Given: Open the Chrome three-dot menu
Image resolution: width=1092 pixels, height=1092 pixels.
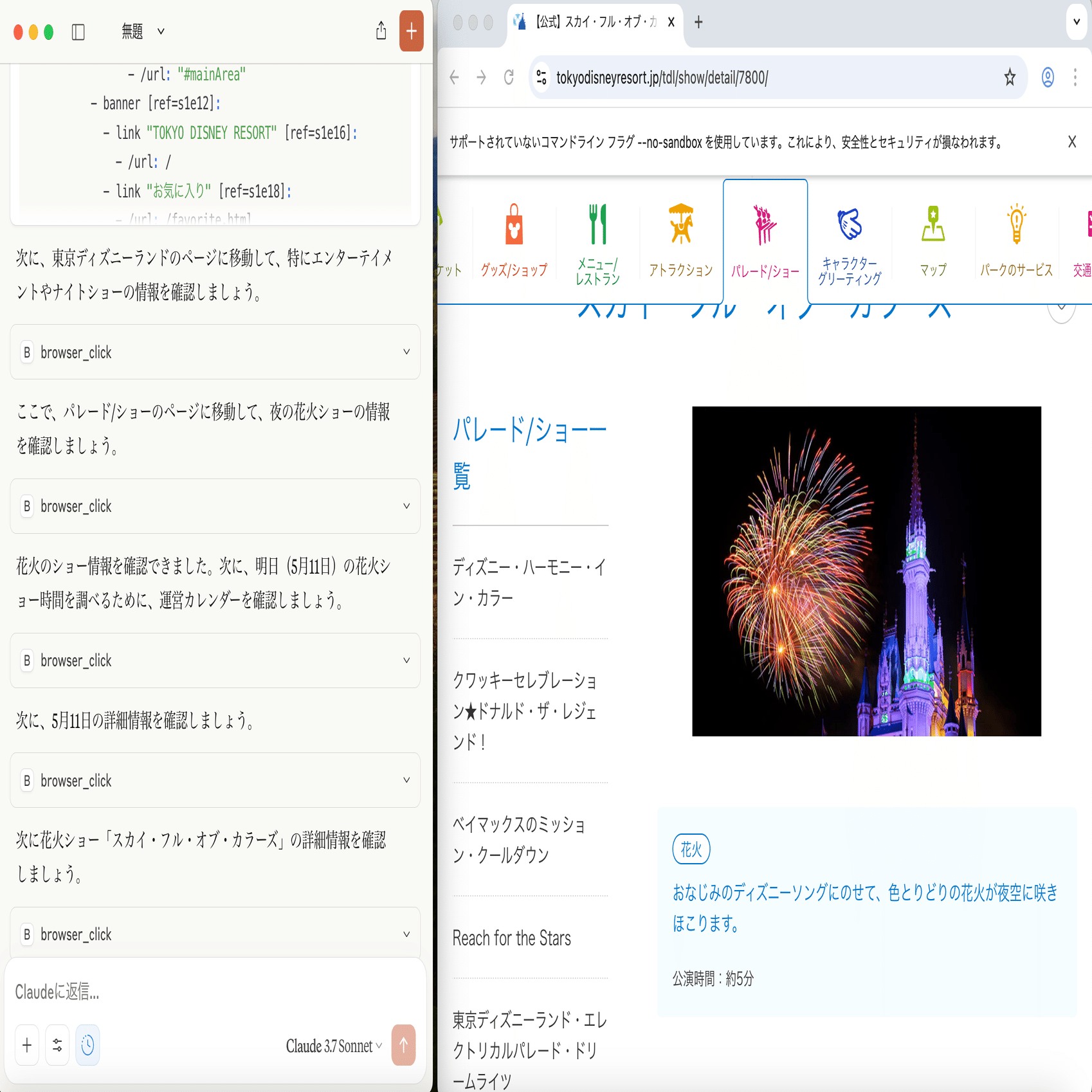Looking at the screenshot, I should [x=1075, y=78].
